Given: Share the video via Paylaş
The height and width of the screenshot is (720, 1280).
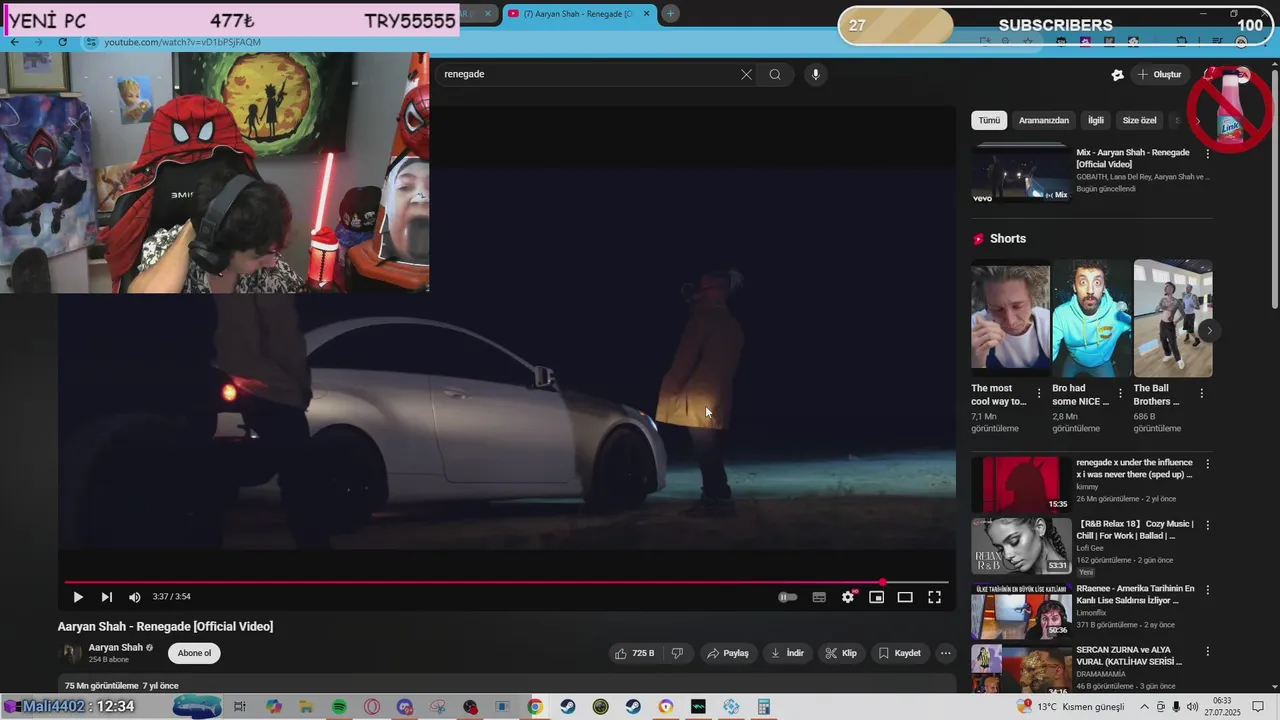Looking at the screenshot, I should point(727,653).
